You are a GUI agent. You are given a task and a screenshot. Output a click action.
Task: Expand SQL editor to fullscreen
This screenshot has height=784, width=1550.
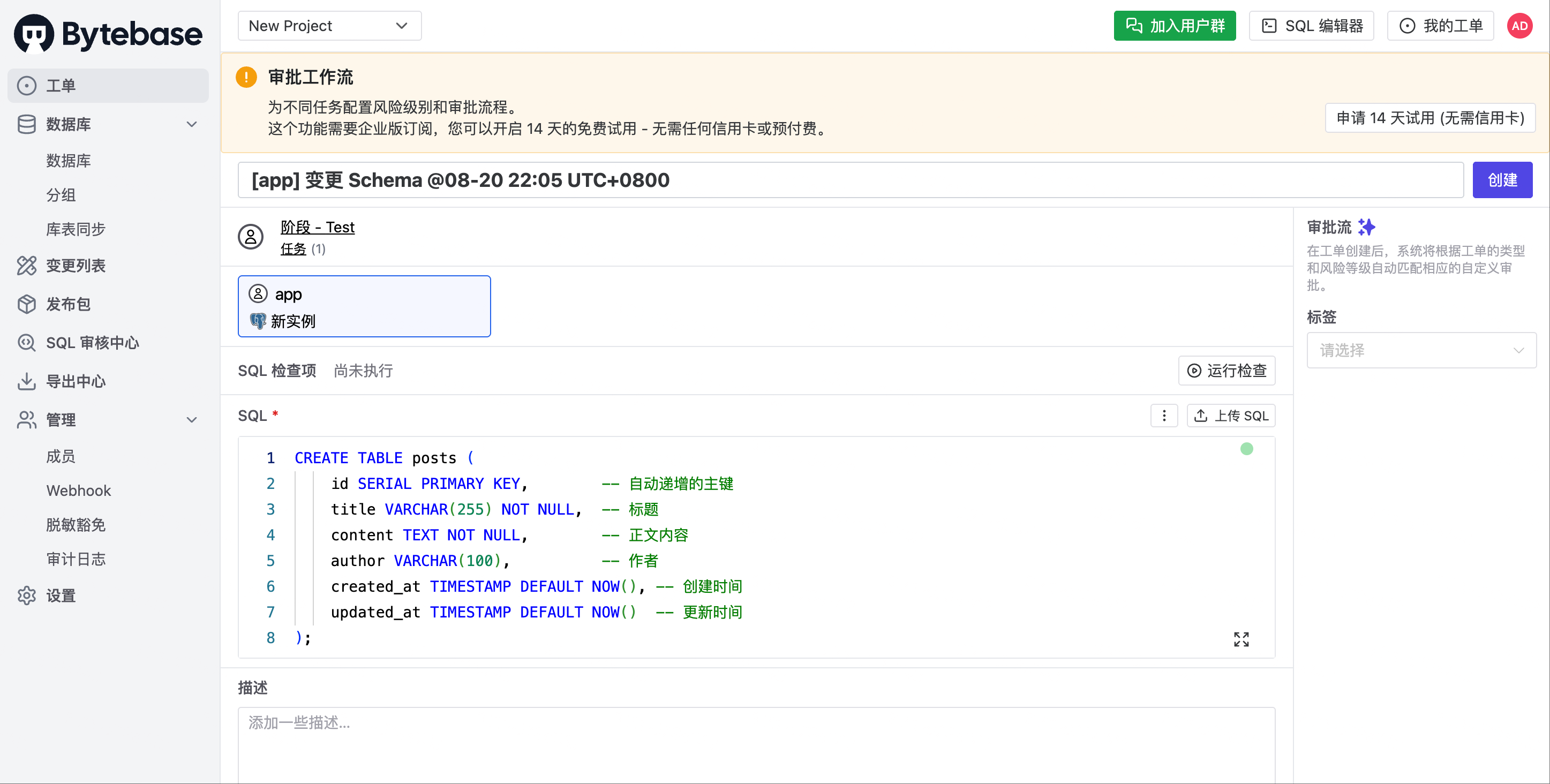click(1241, 638)
